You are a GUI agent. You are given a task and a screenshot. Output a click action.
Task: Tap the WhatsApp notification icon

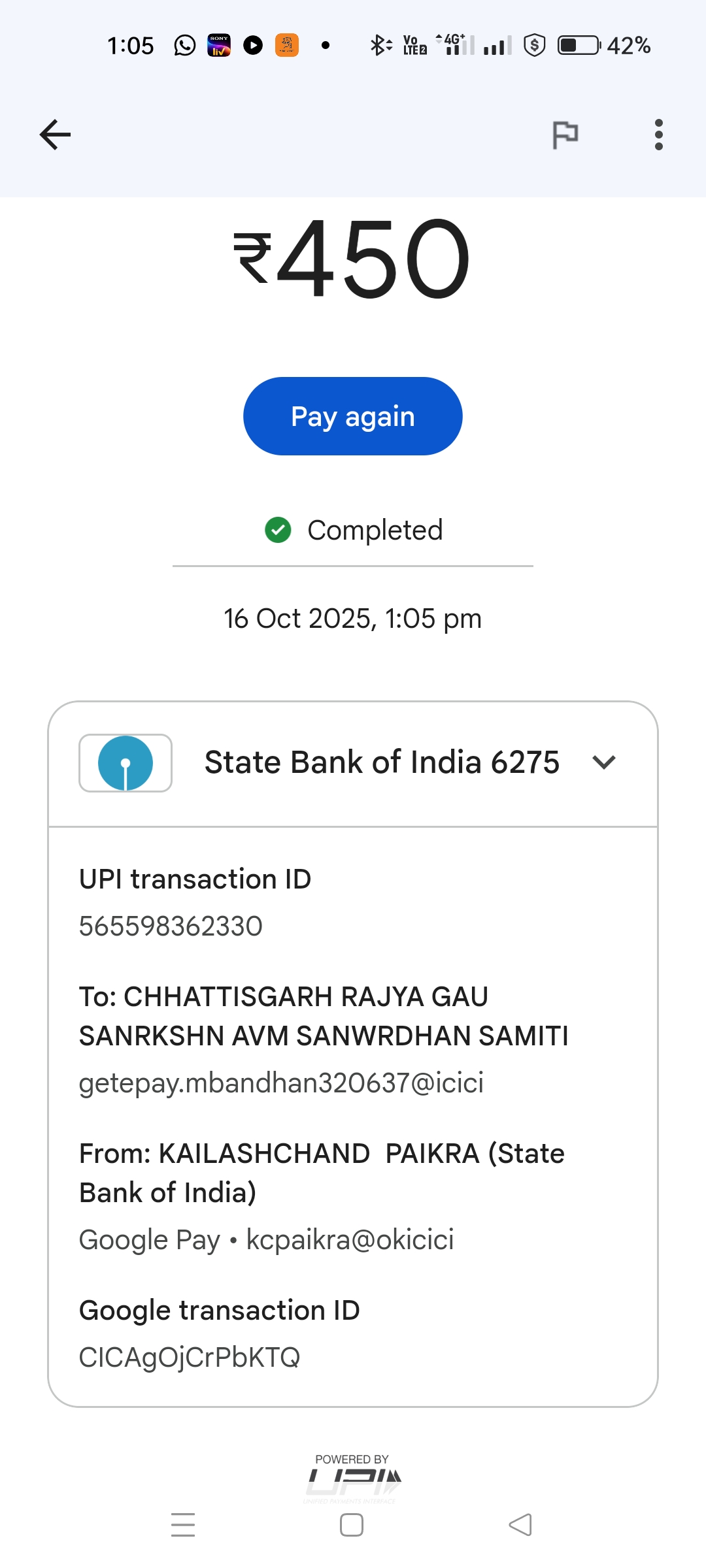(x=185, y=45)
